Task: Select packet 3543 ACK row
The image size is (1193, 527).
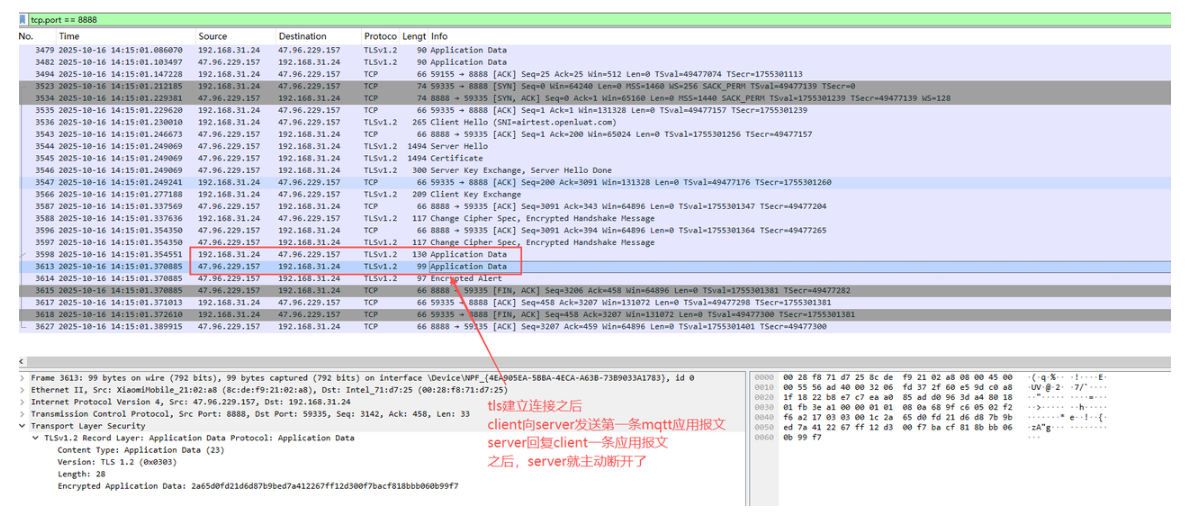Action: 594,134
